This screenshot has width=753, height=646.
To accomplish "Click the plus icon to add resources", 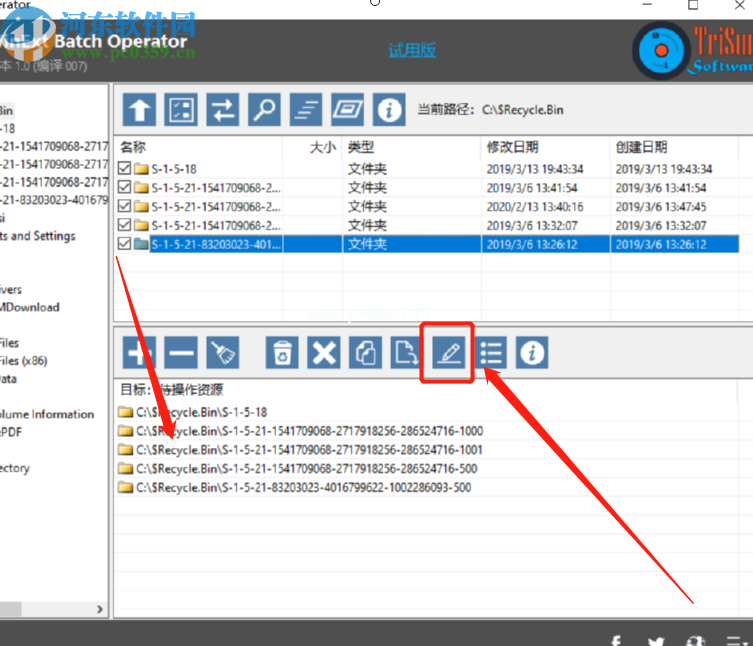I will tap(139, 352).
